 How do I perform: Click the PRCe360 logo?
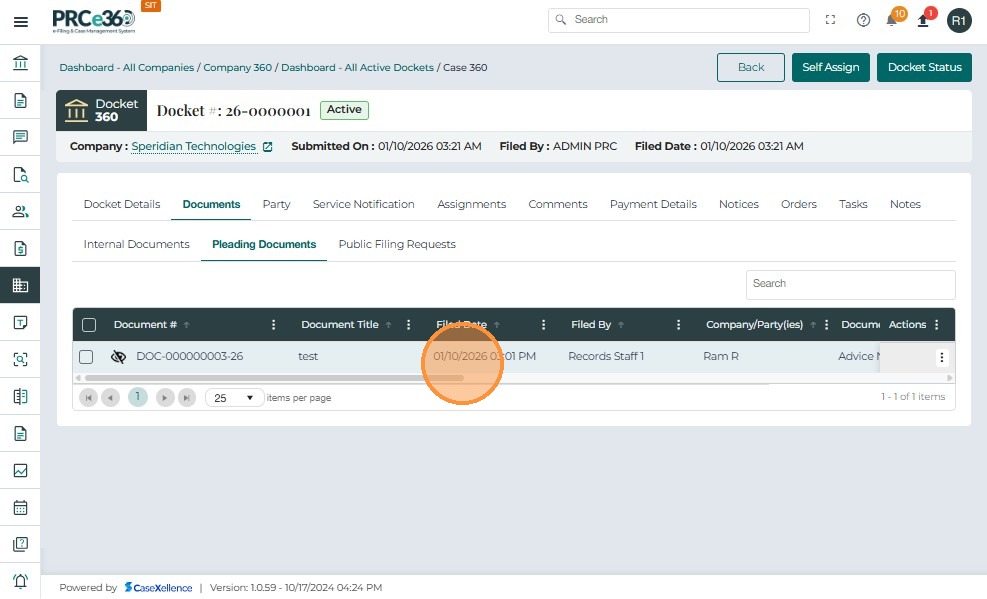[93, 20]
